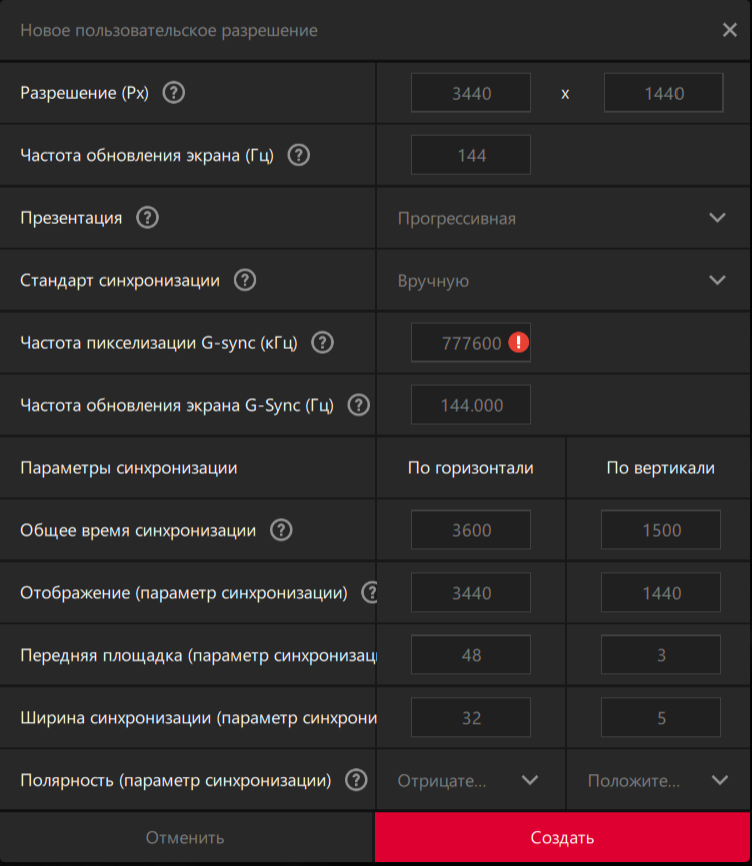Screen dimensions: 752x866
Task: Click the Отменить button
Action: 185,837
